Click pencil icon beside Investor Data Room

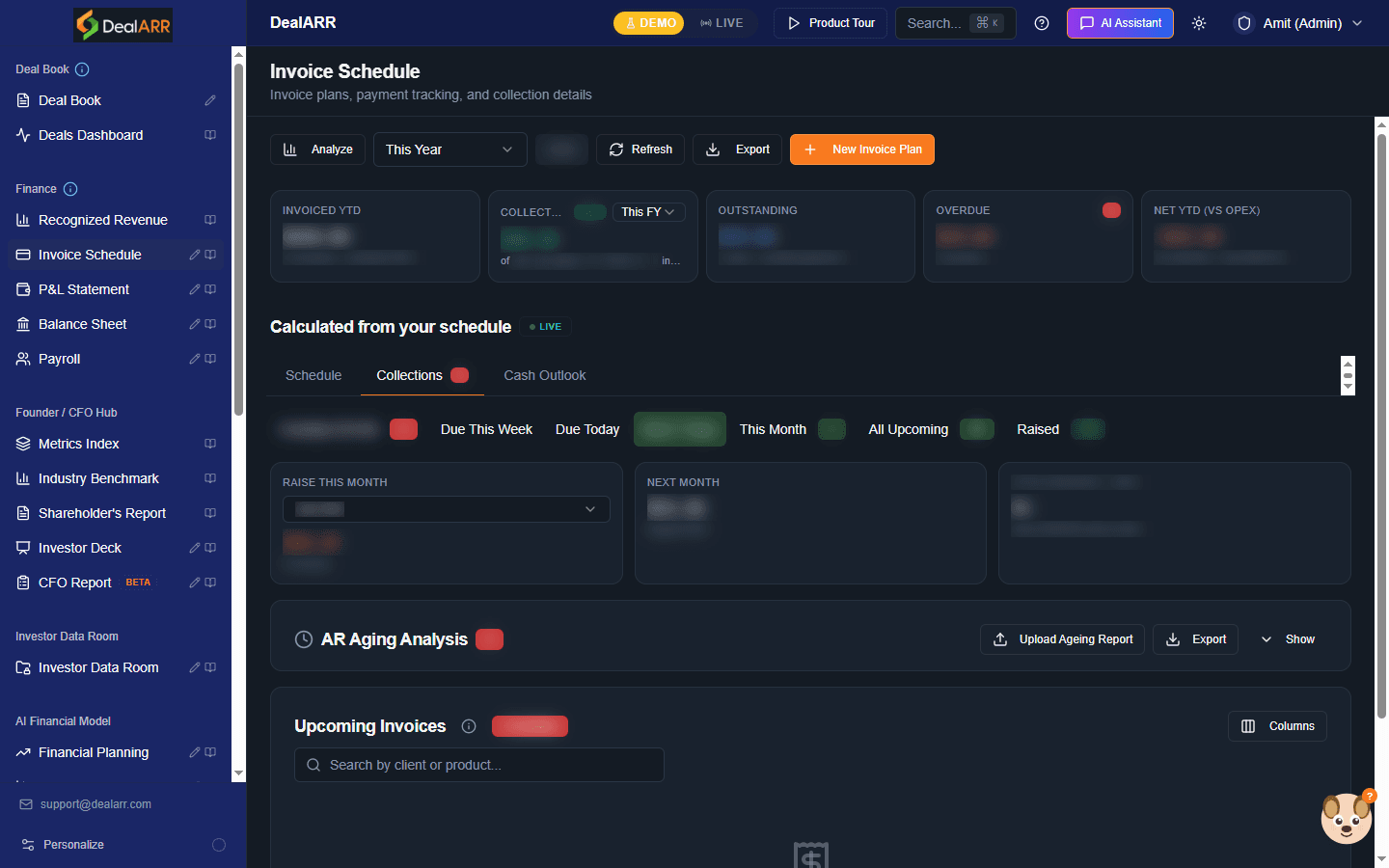pos(195,667)
